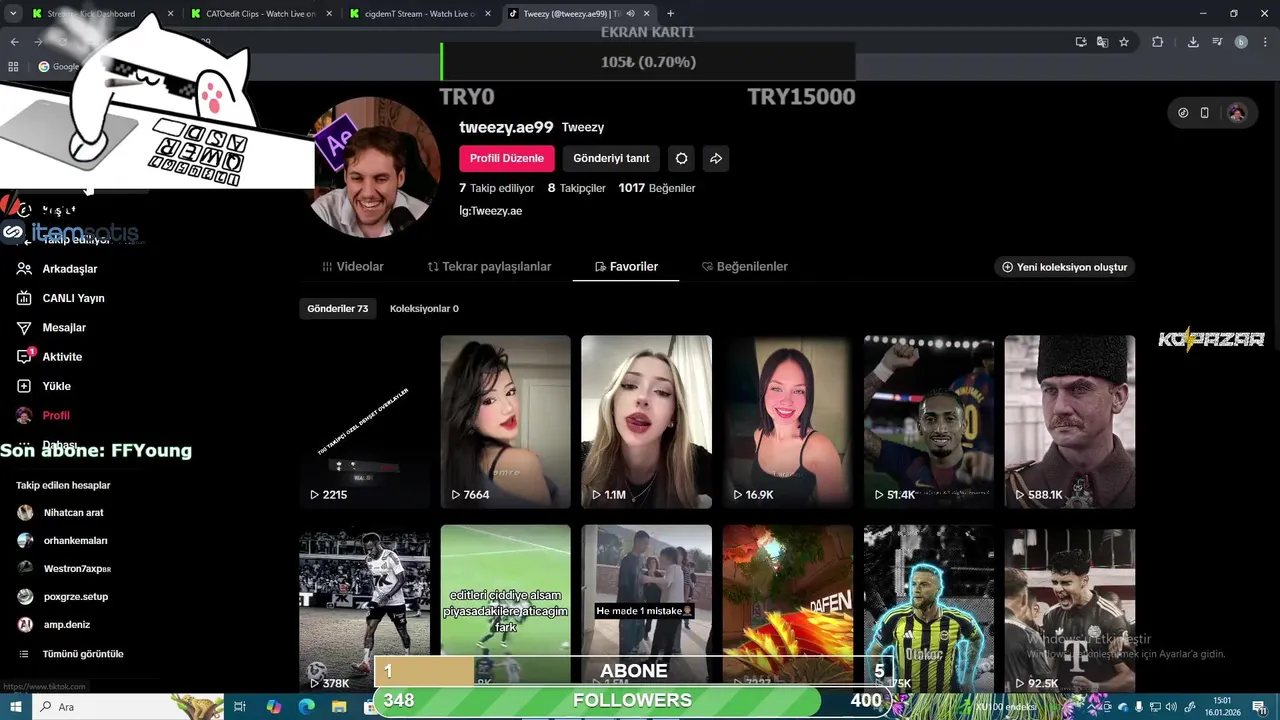Image resolution: width=1280 pixels, height=720 pixels.
Task: Open Microsoft Edge from taskbar
Action: coord(307,707)
